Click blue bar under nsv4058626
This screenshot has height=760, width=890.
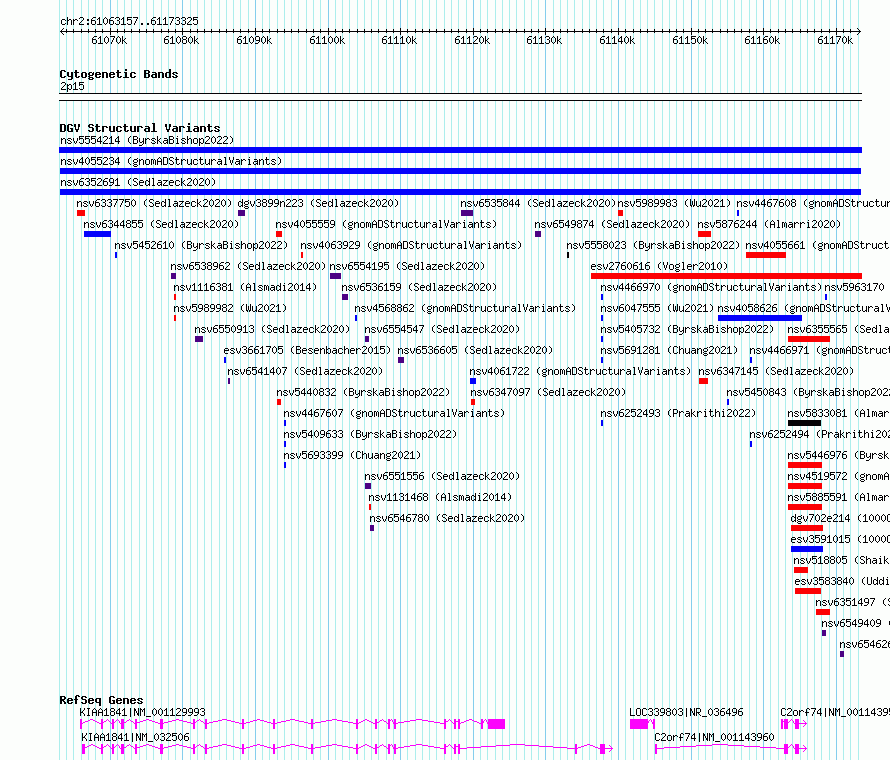(760, 318)
